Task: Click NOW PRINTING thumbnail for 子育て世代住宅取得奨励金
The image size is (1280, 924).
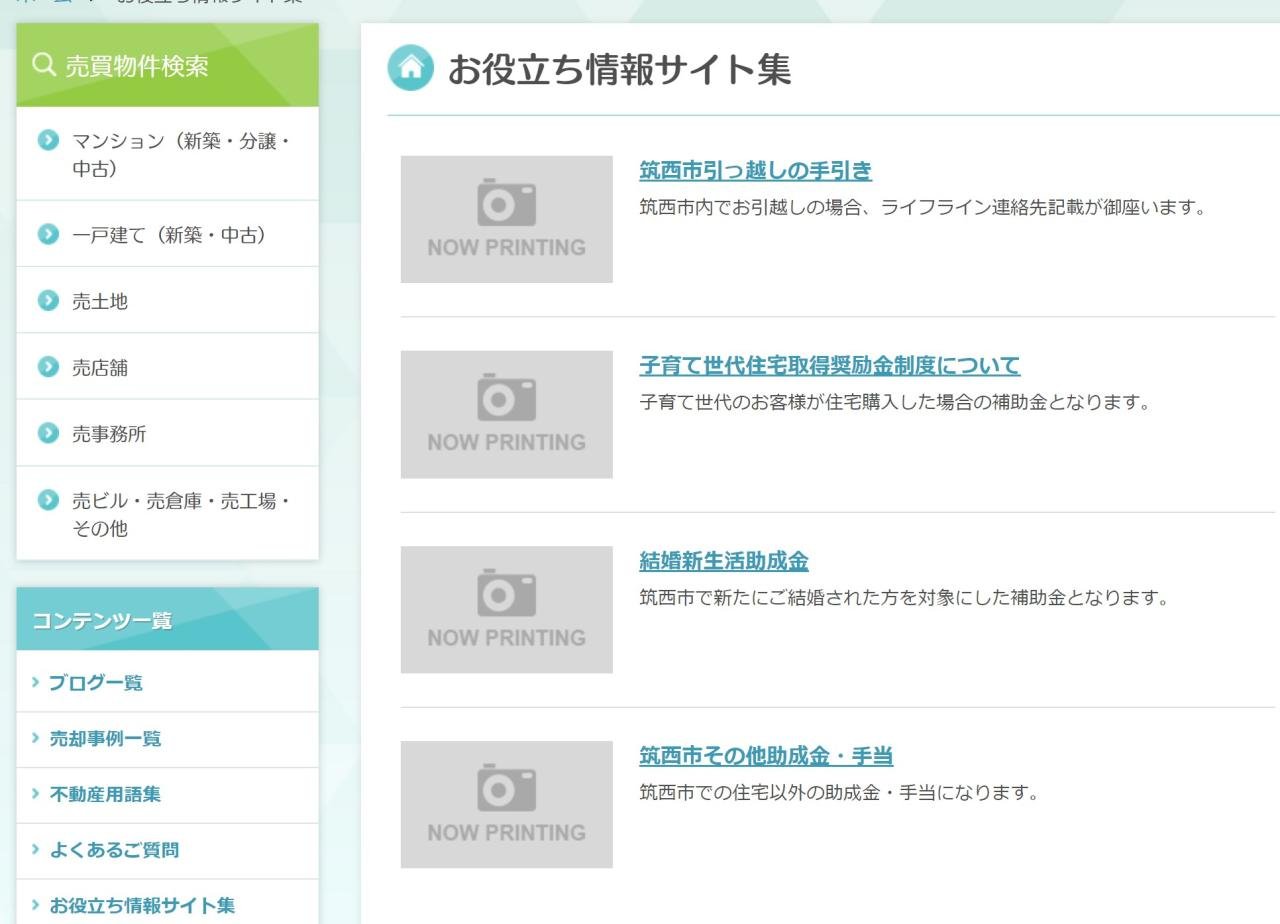Action: point(507,414)
